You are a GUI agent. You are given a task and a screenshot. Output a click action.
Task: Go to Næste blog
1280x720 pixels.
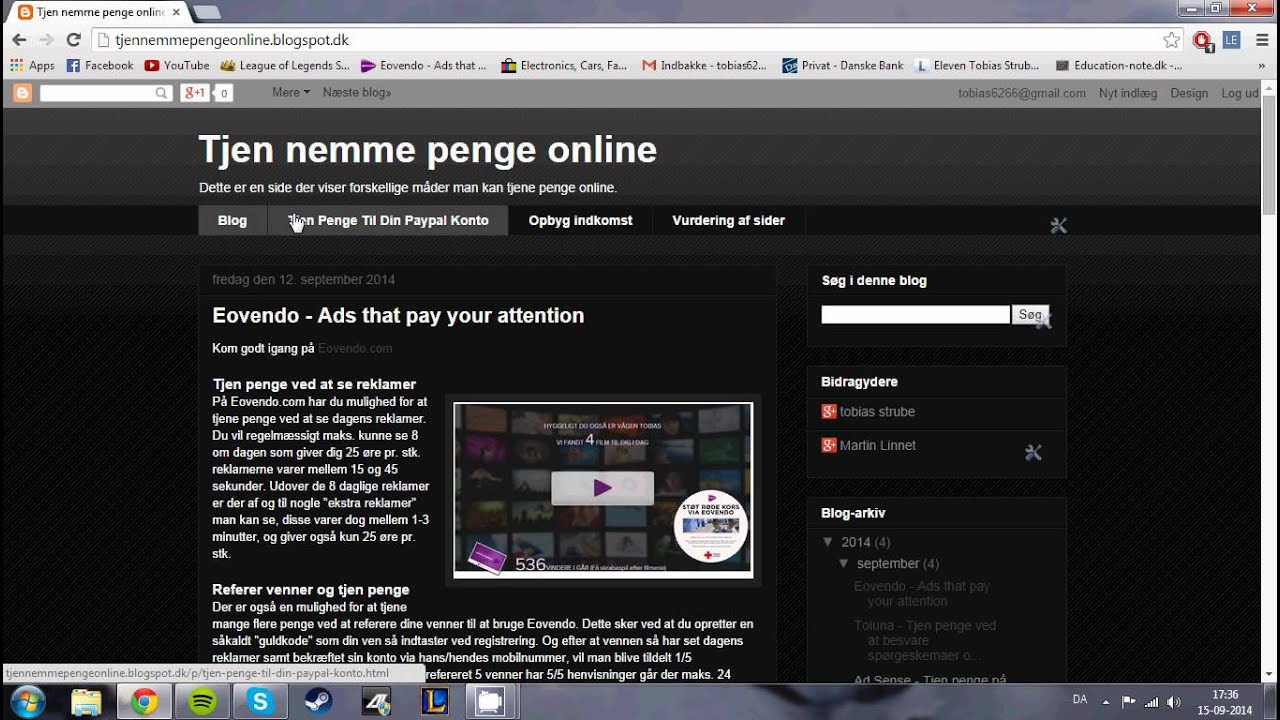click(x=357, y=93)
